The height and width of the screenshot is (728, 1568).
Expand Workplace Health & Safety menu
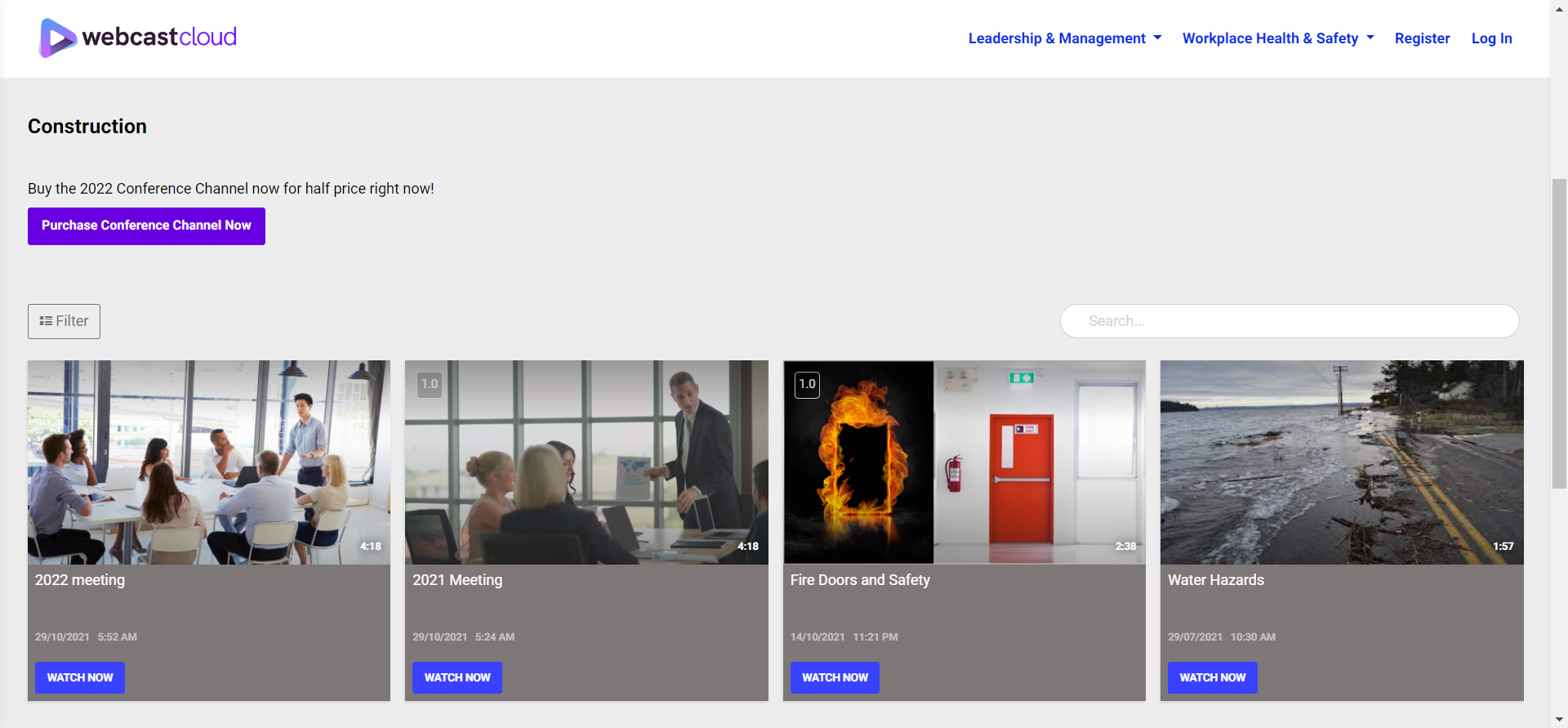click(x=1278, y=38)
